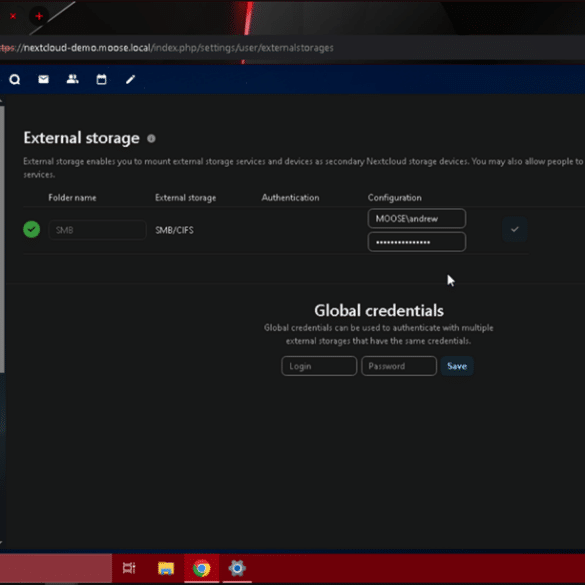Click the browser address bar URL
The image size is (585, 585).
click(167, 48)
